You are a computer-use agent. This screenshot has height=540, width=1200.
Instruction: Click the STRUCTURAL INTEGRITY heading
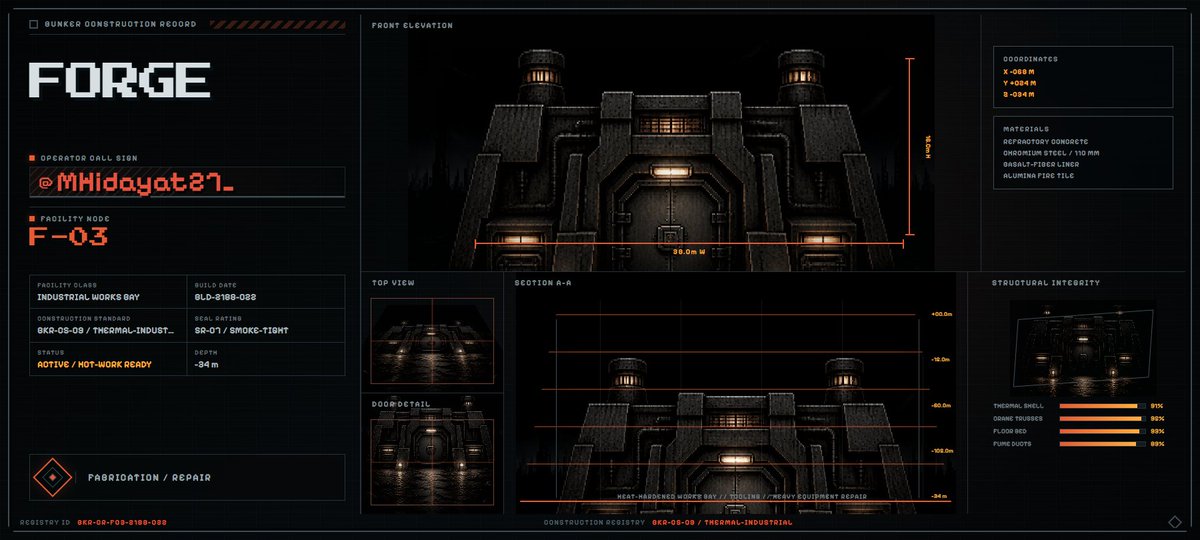pos(1046,283)
